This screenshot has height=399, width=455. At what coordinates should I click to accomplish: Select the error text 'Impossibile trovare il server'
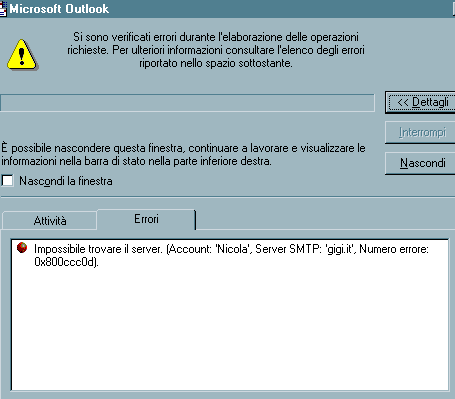(x=98, y=249)
